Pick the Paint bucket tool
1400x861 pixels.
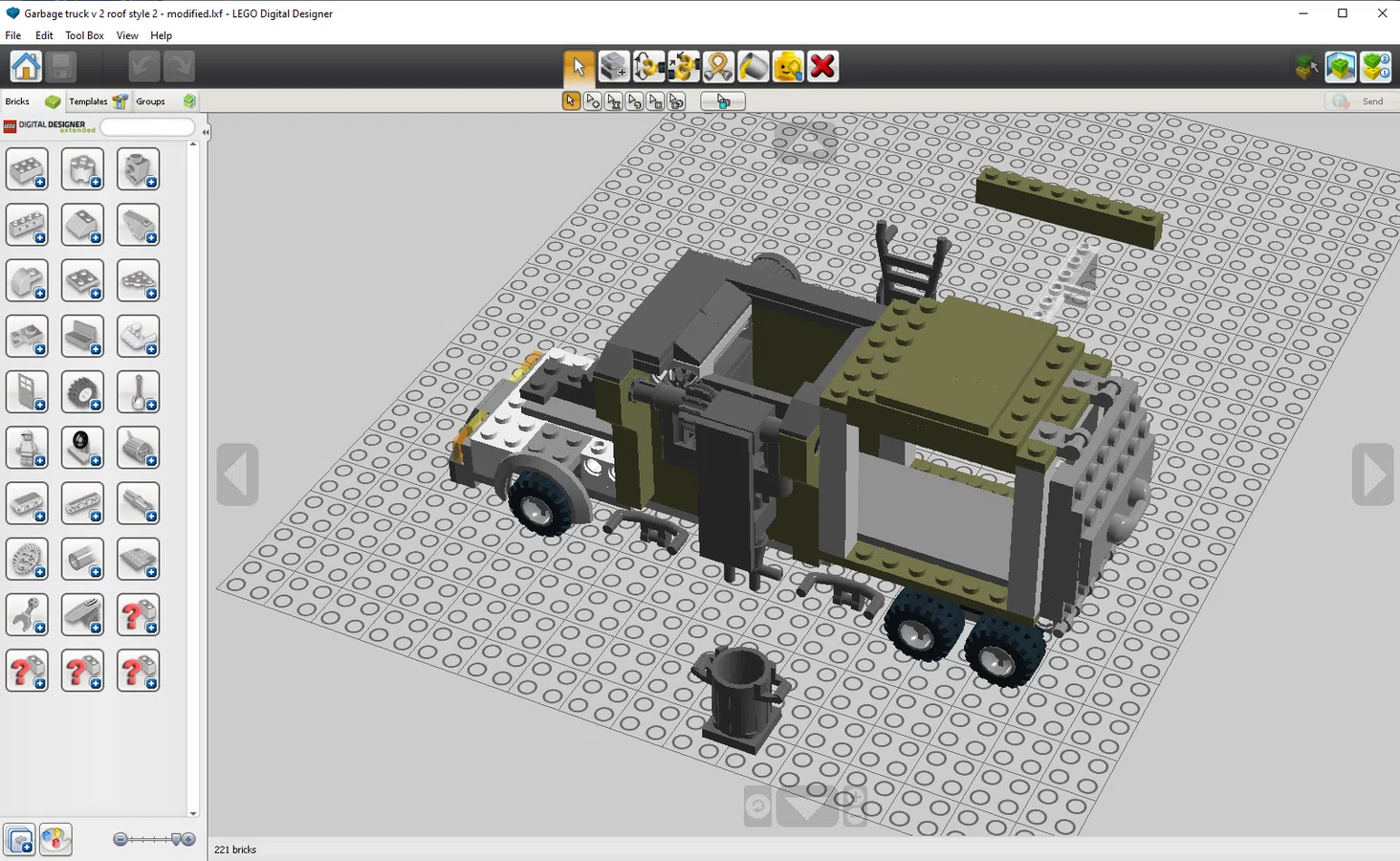pyautogui.click(x=753, y=67)
